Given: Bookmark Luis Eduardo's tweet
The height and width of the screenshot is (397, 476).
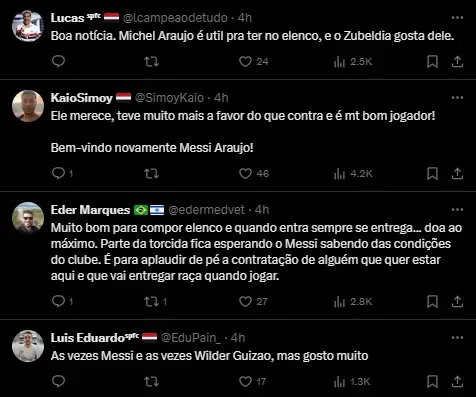Looking at the screenshot, I should [x=432, y=381].
